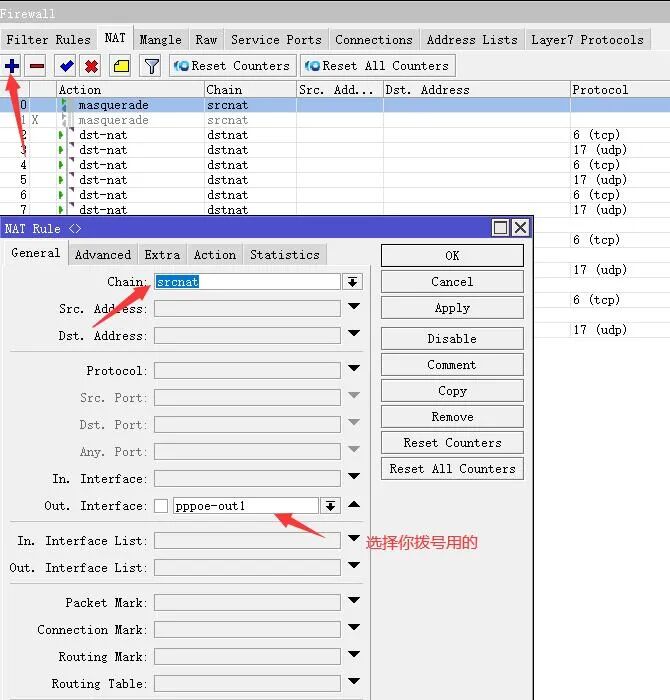
Task: Add comment with the yellow note icon
Action: 121,66
